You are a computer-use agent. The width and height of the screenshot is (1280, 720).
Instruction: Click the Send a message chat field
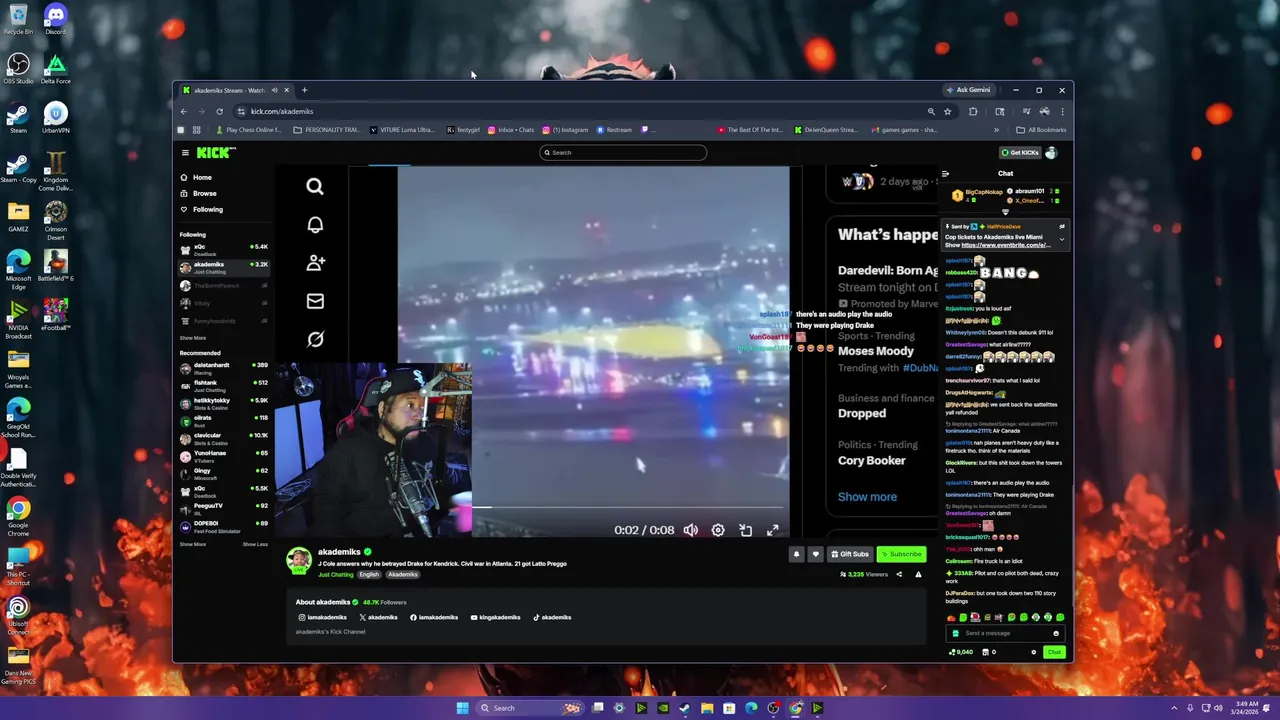1005,633
